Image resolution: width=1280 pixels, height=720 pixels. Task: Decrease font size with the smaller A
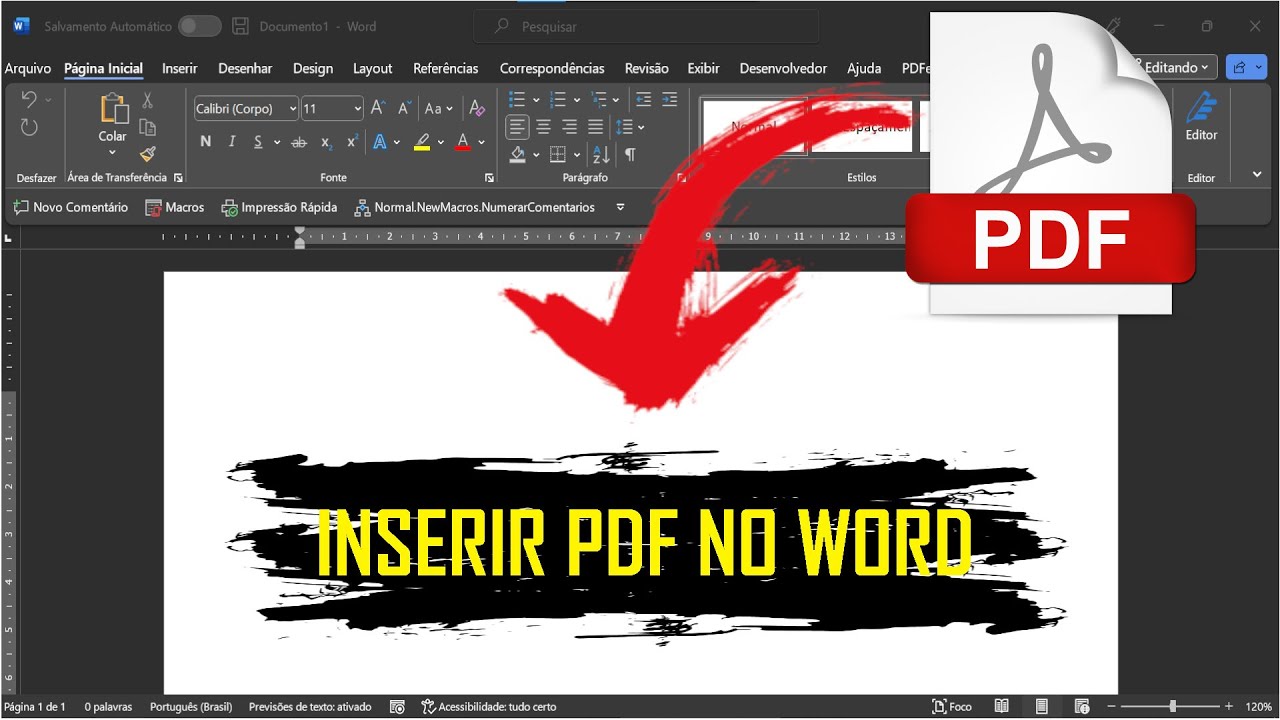coord(404,108)
